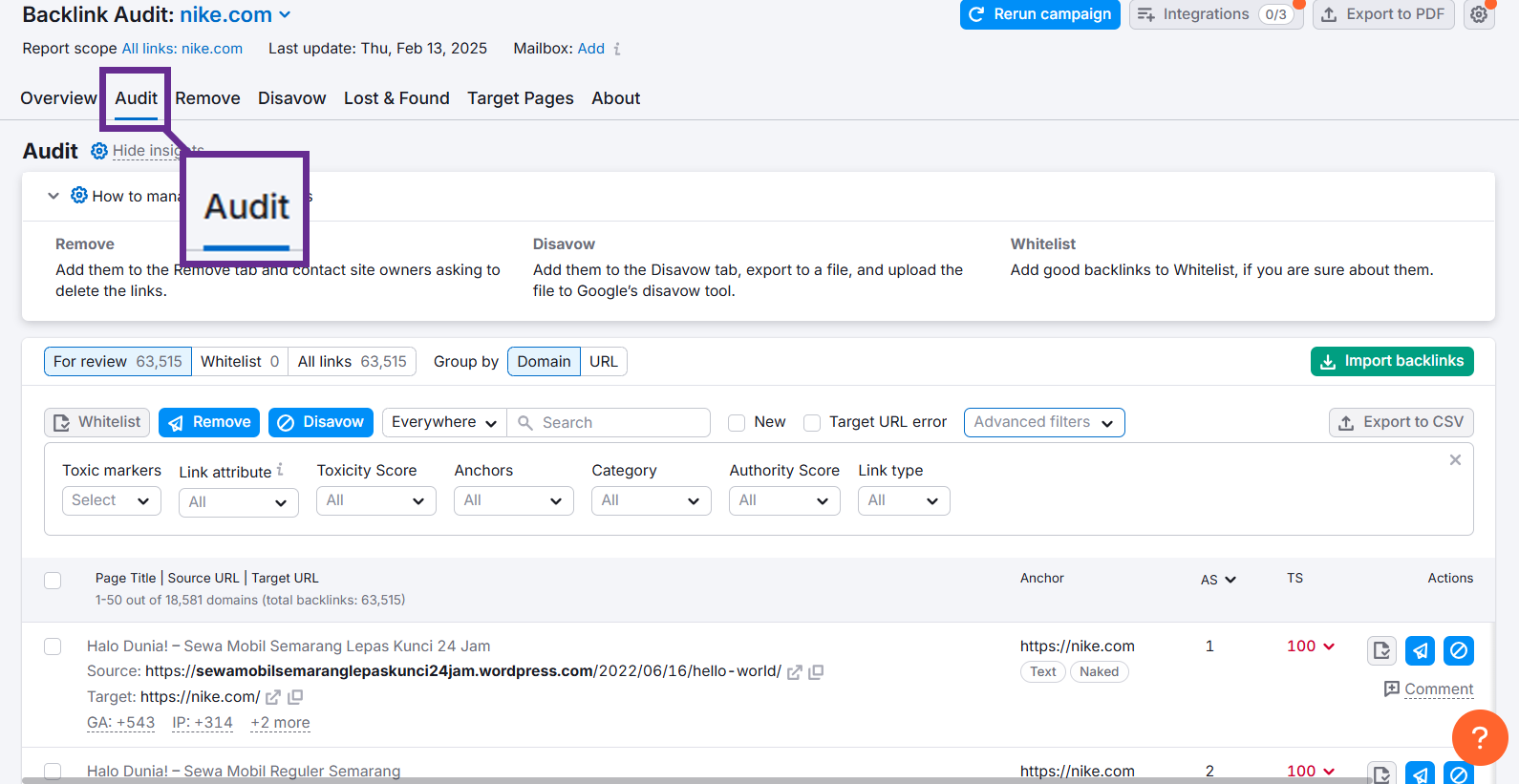This screenshot has width=1519, height=784.
Task: Open the settings gear icon at top right
Action: click(x=1479, y=14)
